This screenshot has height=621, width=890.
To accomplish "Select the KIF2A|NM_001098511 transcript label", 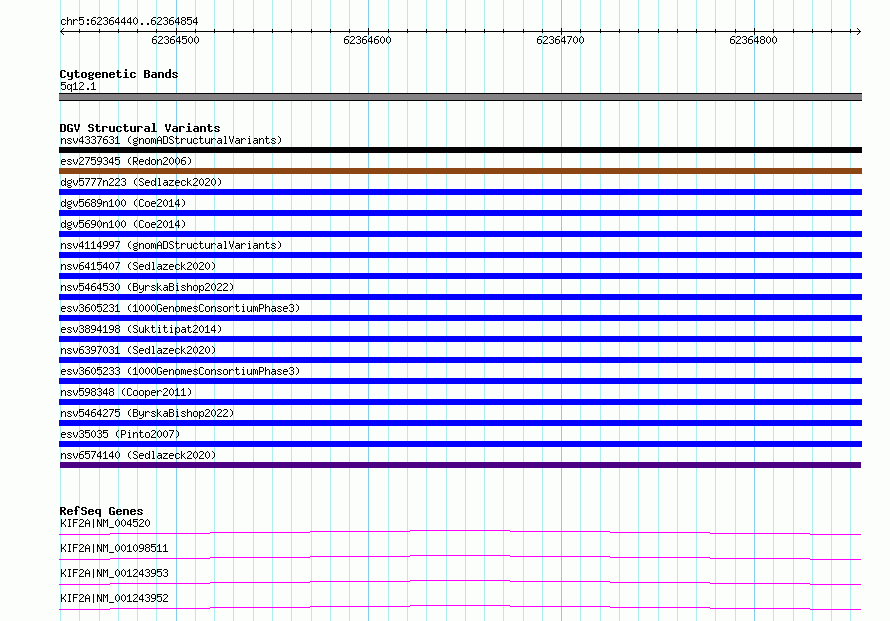I will pos(114,548).
